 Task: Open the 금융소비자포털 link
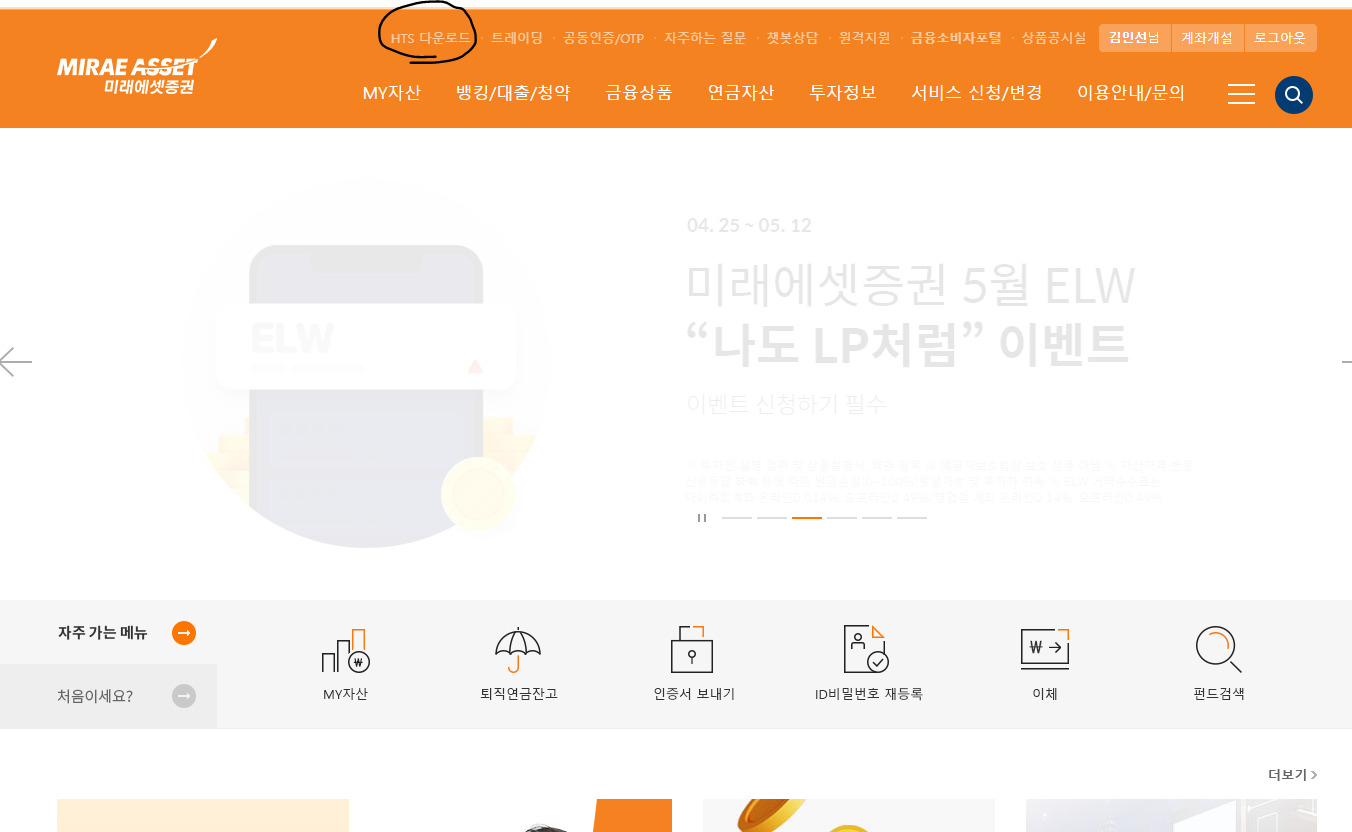tap(956, 38)
